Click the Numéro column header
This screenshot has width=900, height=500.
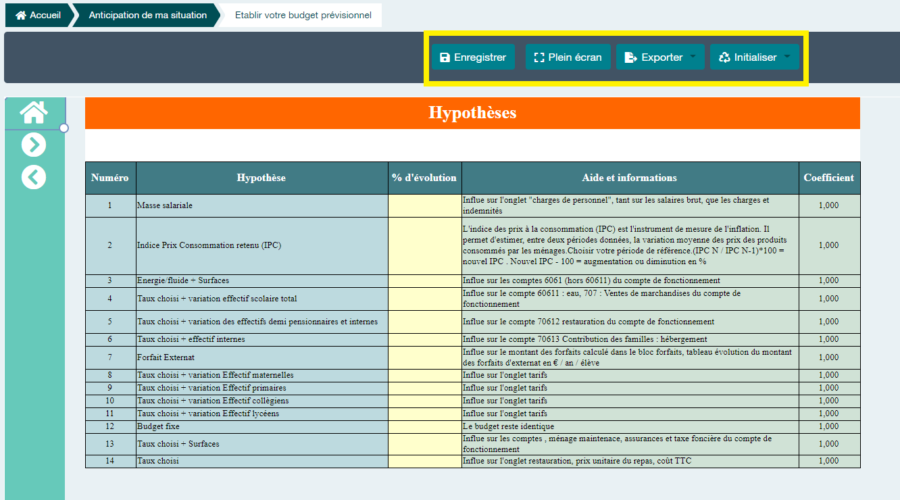coord(110,178)
